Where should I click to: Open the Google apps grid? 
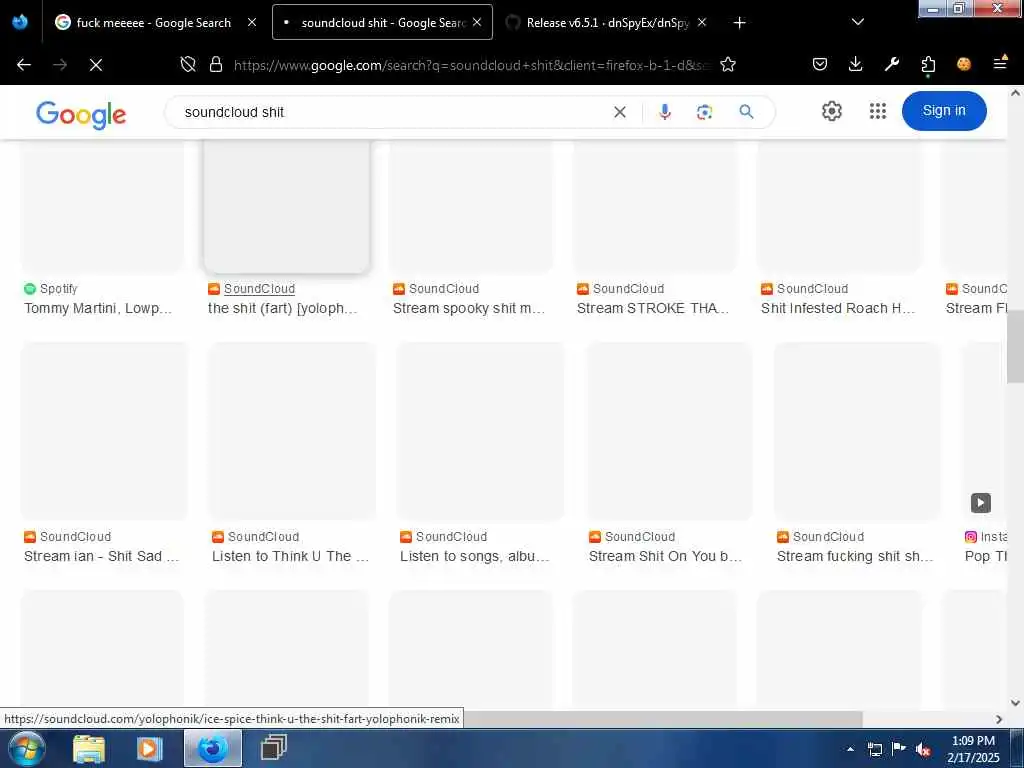(878, 111)
